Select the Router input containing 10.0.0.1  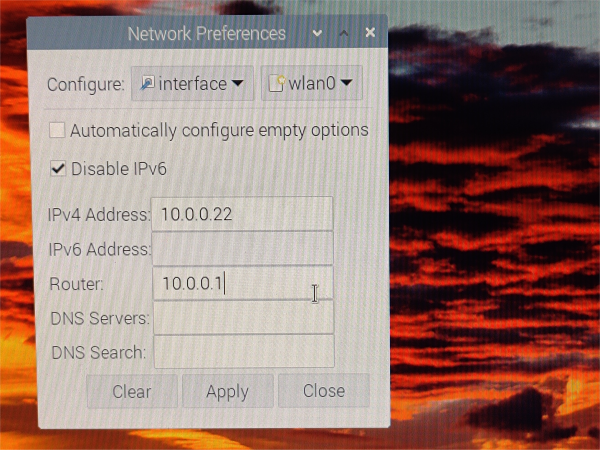point(242,284)
